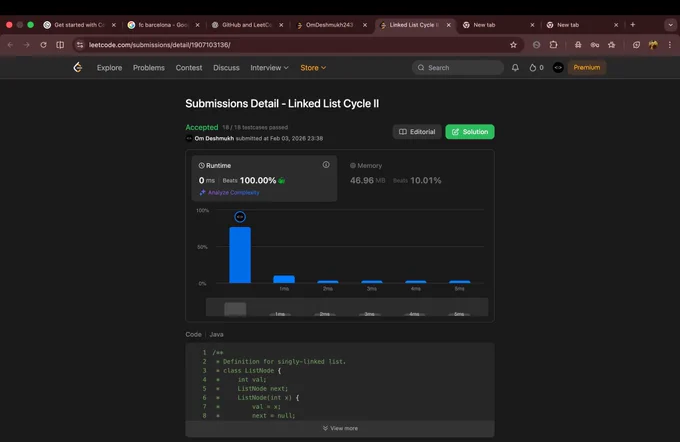Image resolution: width=680 pixels, height=442 pixels.
Task: Open new tab with plus button
Action: (x=633, y=25)
